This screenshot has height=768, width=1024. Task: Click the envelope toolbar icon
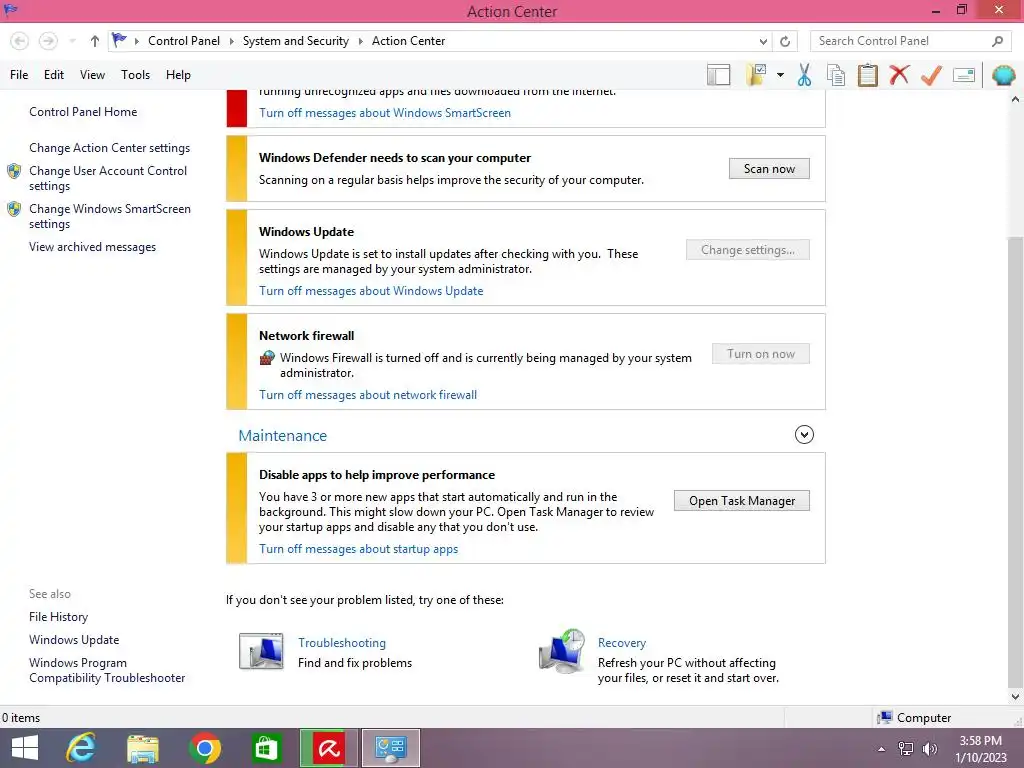(x=964, y=75)
